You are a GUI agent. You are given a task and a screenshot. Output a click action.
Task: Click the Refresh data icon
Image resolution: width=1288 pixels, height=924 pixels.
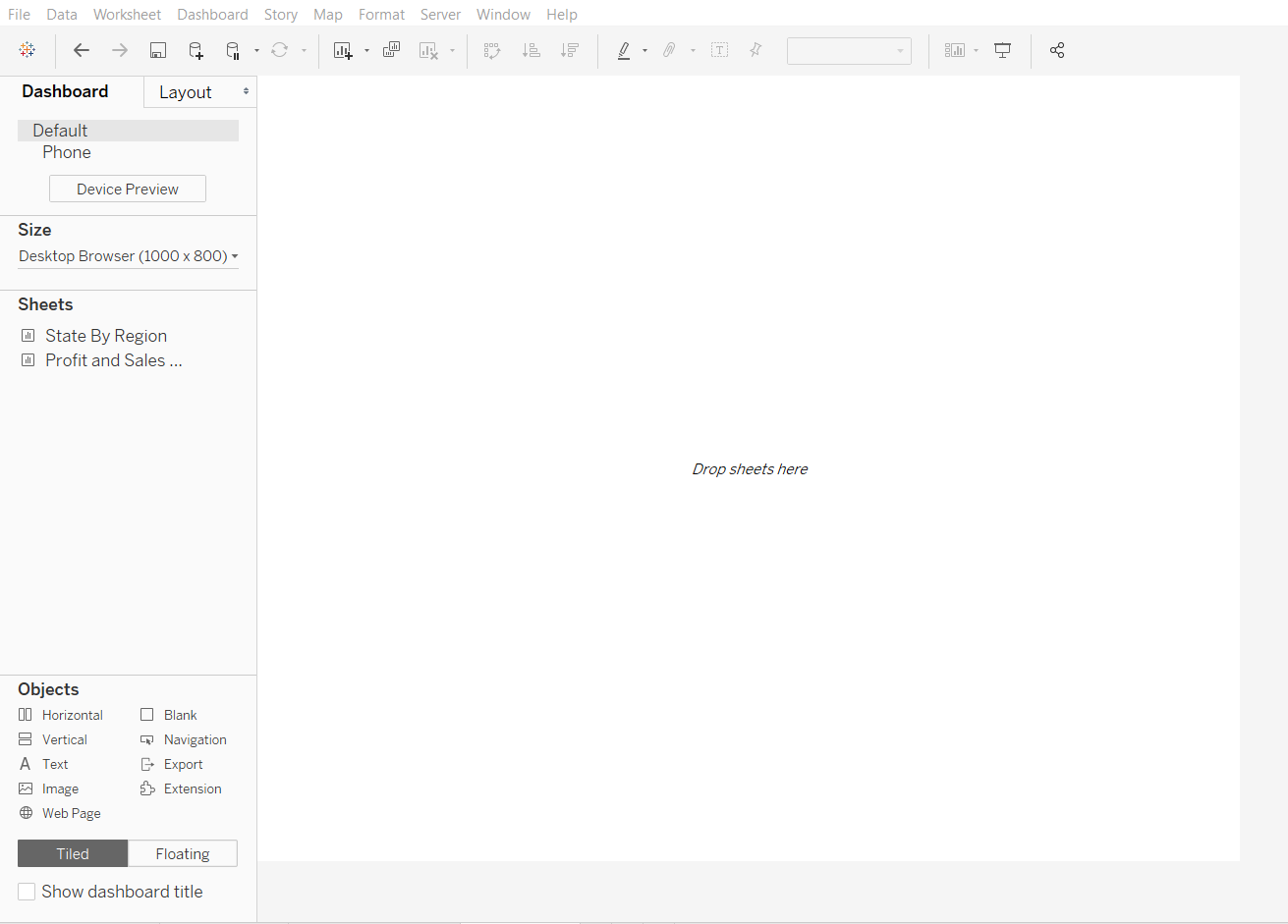[280, 50]
